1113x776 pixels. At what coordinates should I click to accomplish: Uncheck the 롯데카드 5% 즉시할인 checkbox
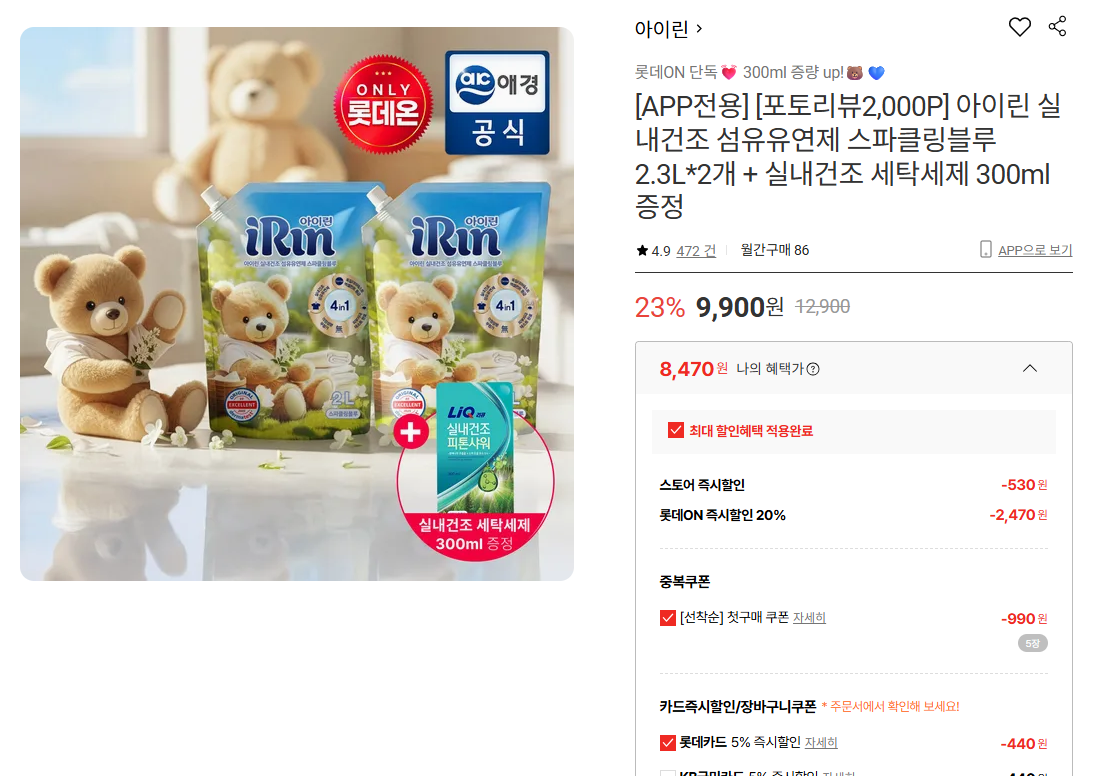coord(667,743)
